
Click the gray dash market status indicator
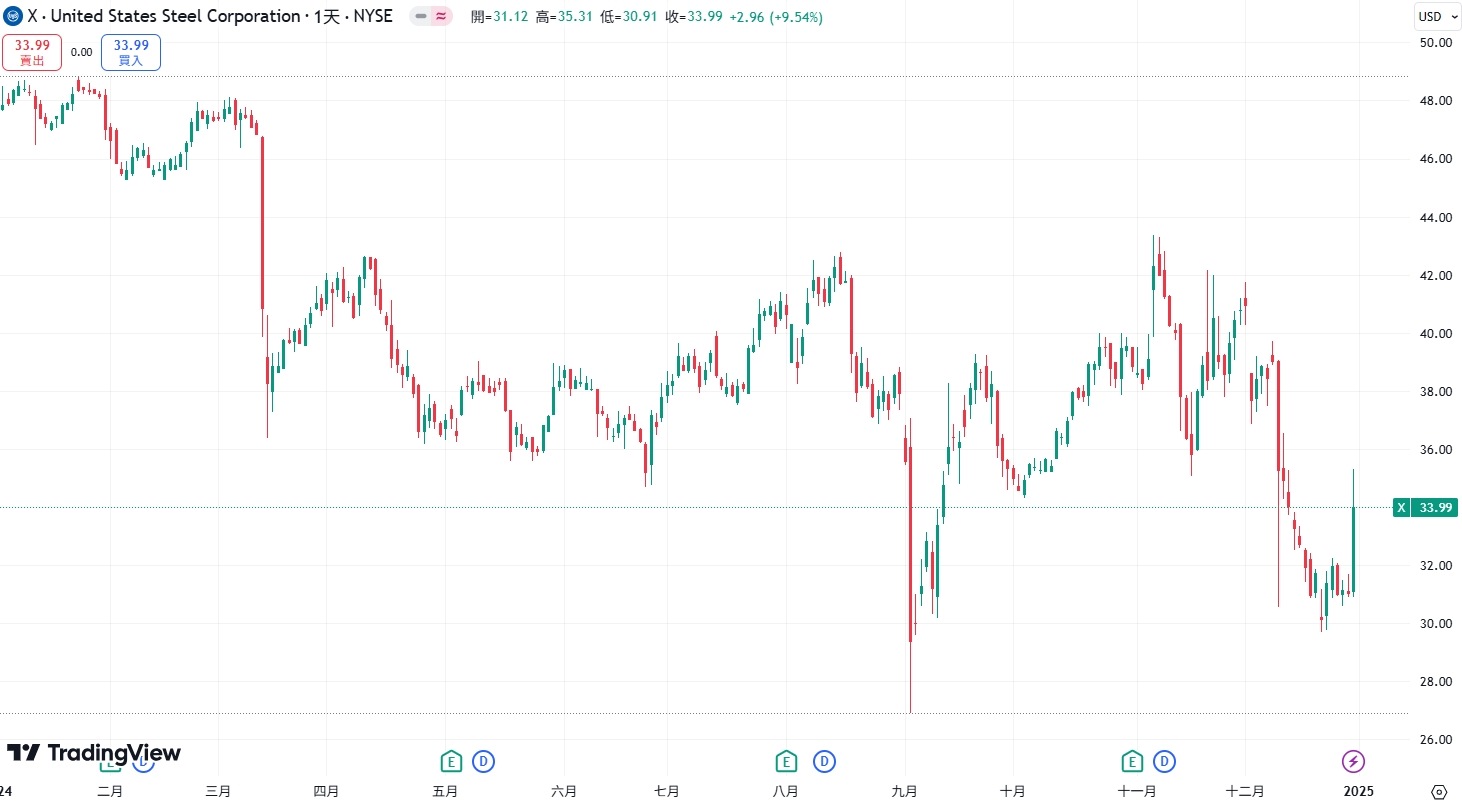click(x=421, y=17)
